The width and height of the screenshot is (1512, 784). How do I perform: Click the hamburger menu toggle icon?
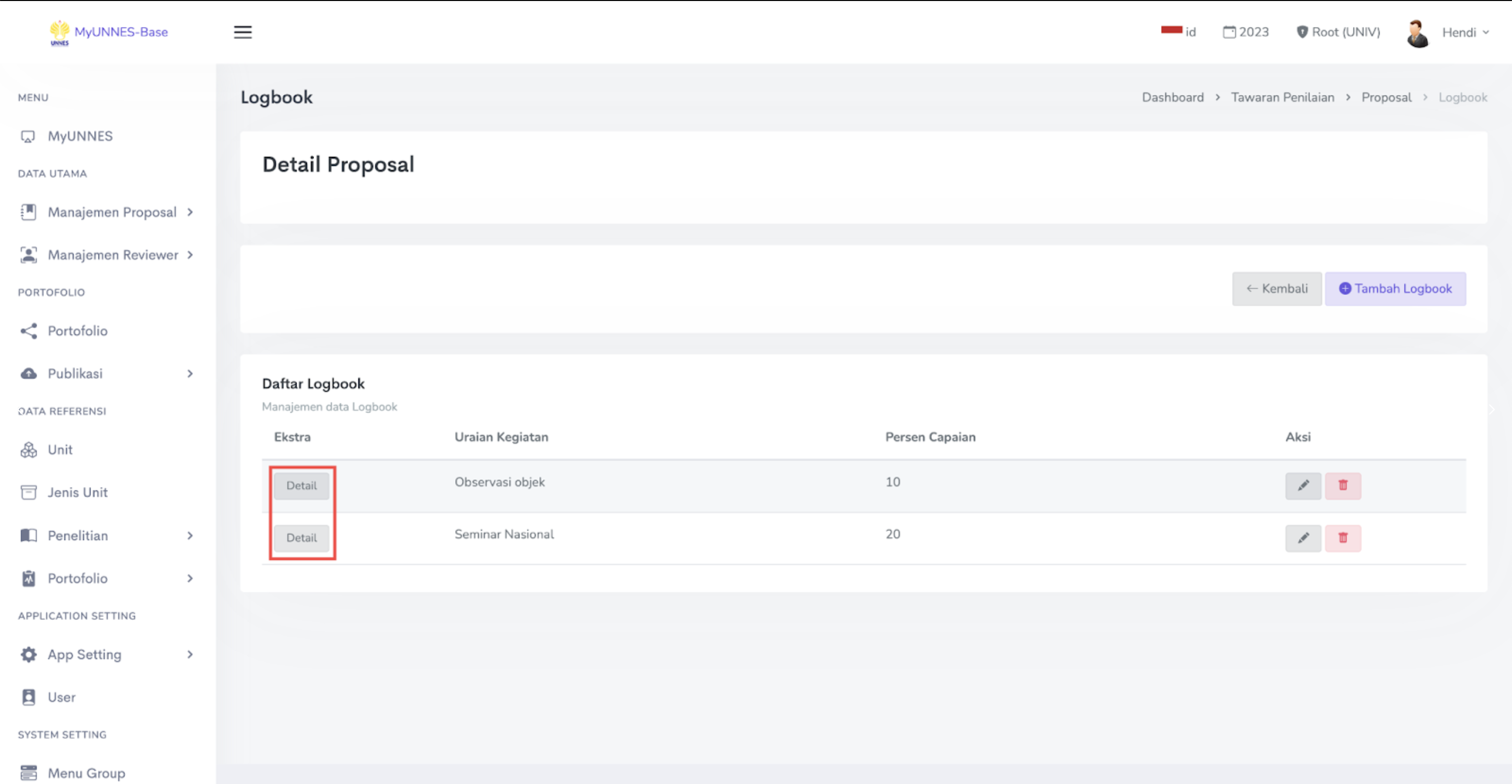pos(242,32)
